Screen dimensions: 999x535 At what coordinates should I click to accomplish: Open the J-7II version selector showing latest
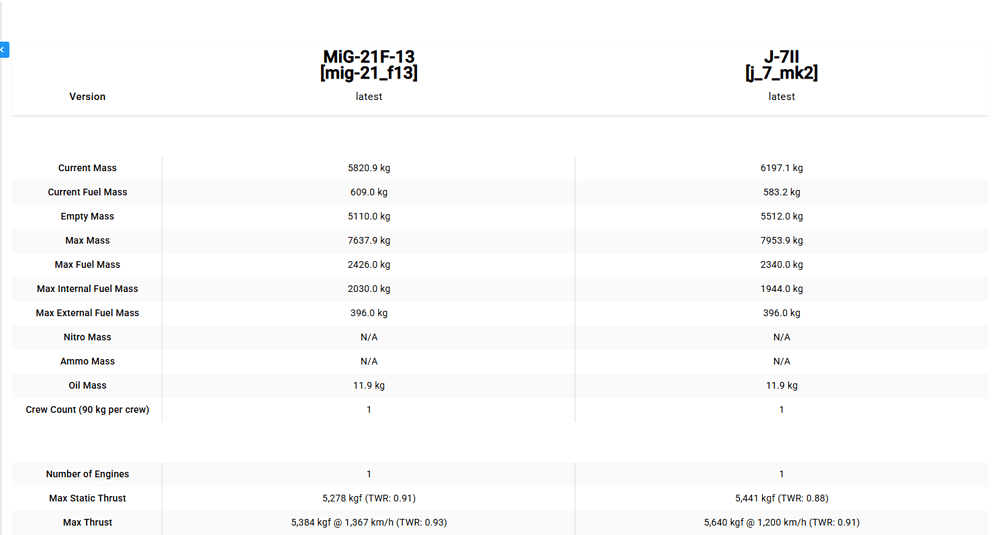[x=781, y=97]
